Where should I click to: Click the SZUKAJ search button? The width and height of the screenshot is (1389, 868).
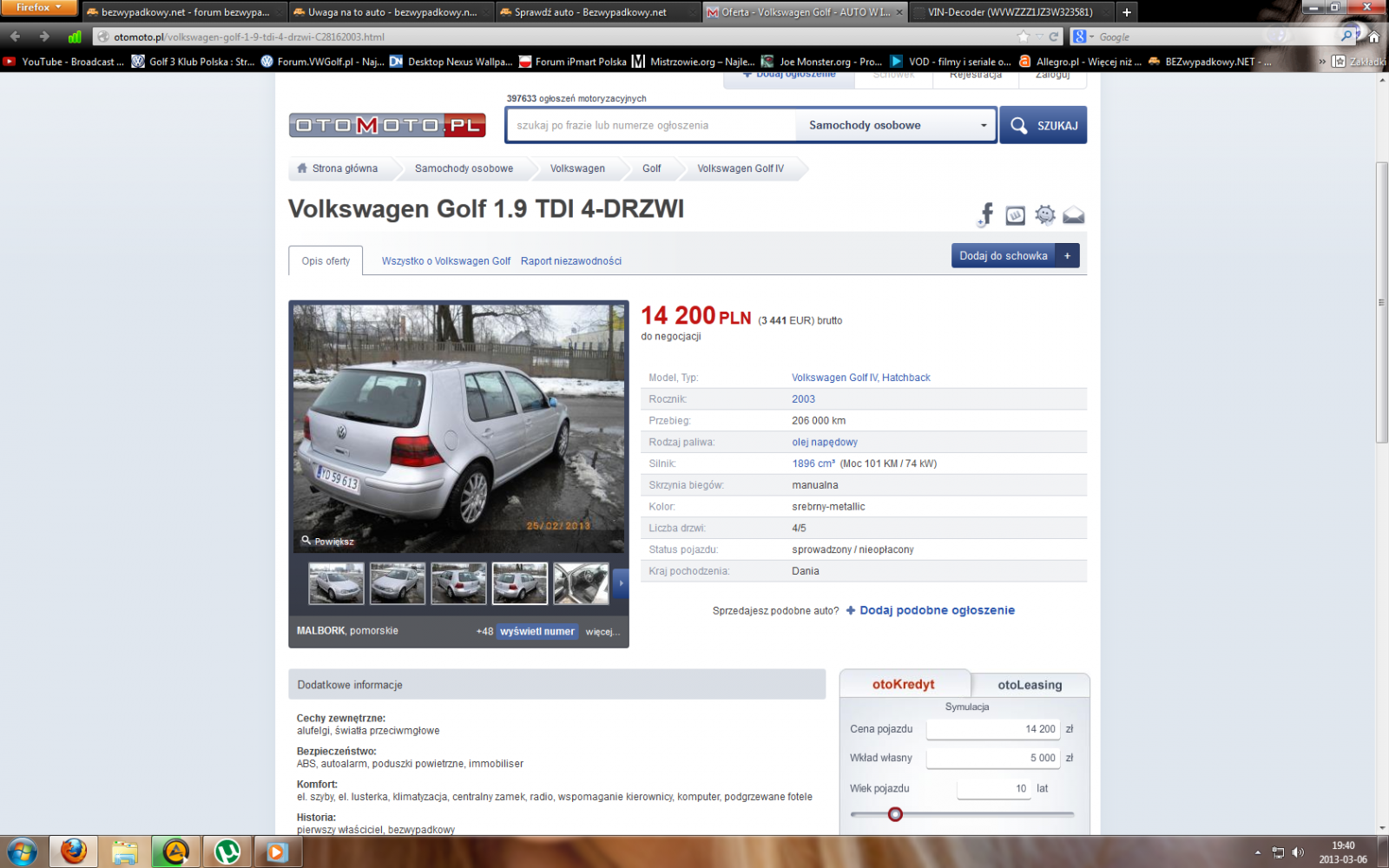click(1043, 125)
